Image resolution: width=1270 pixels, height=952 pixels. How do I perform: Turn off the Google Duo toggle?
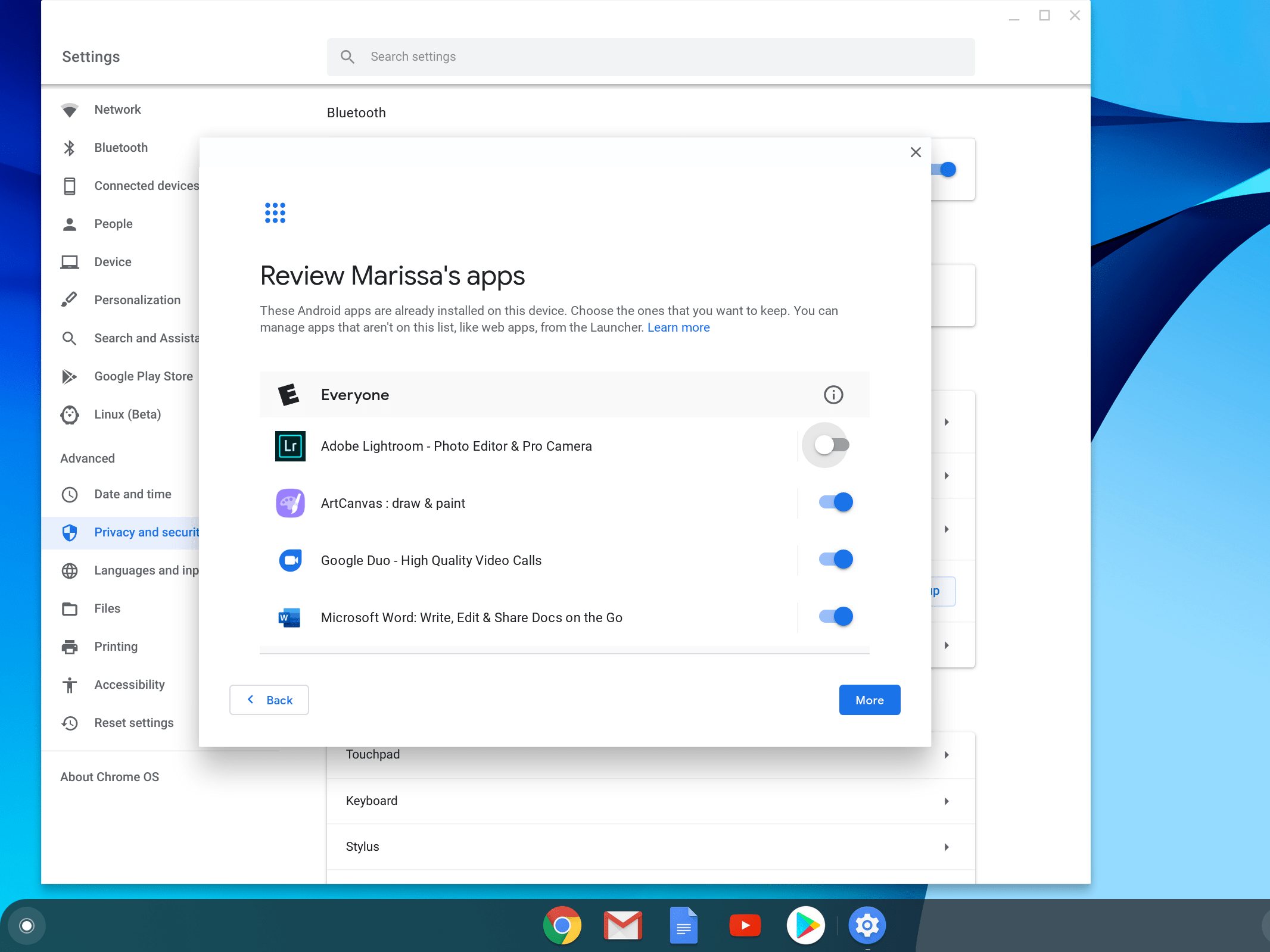[x=836, y=560]
